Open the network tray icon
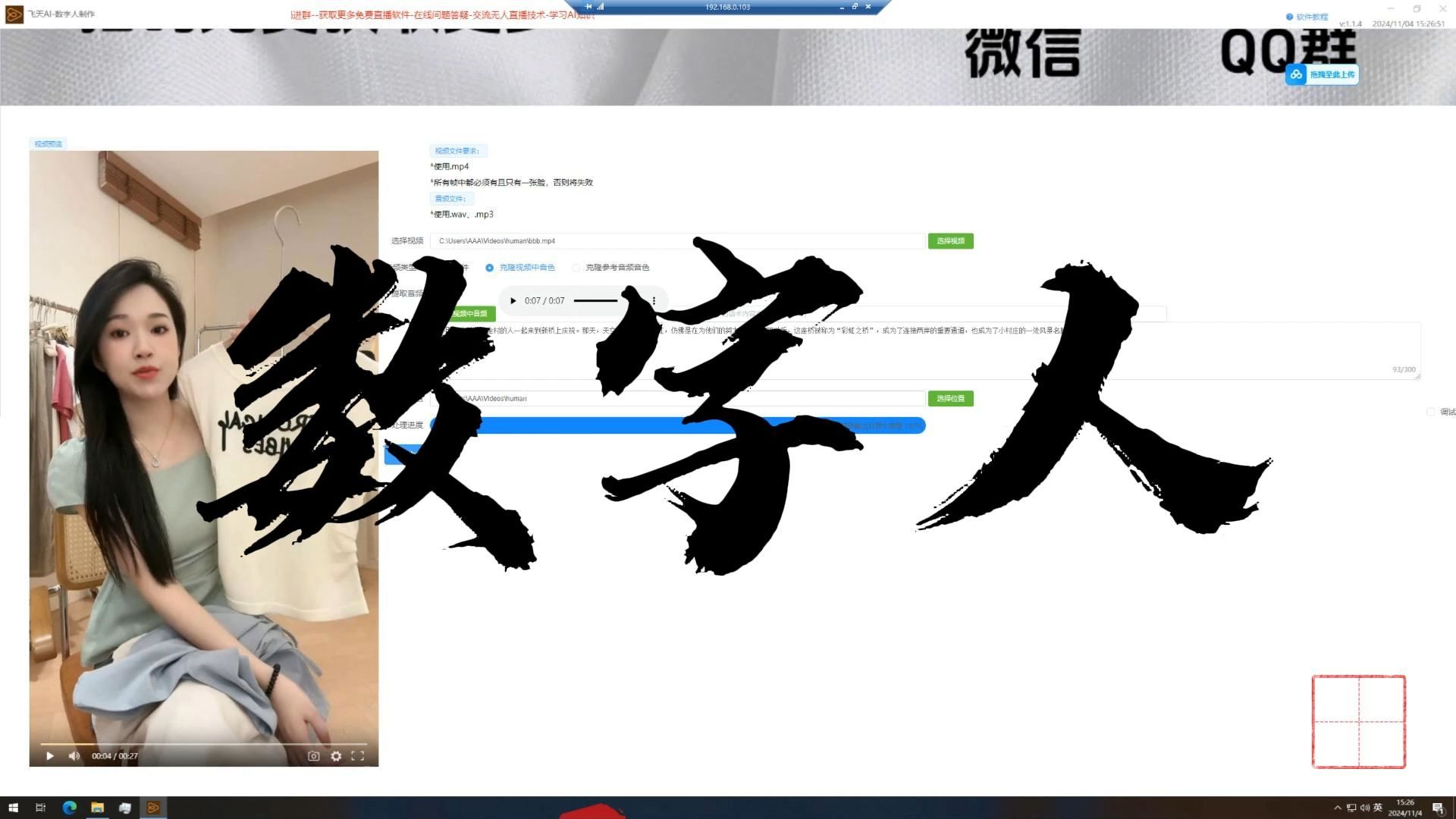1456x819 pixels. [1351, 808]
